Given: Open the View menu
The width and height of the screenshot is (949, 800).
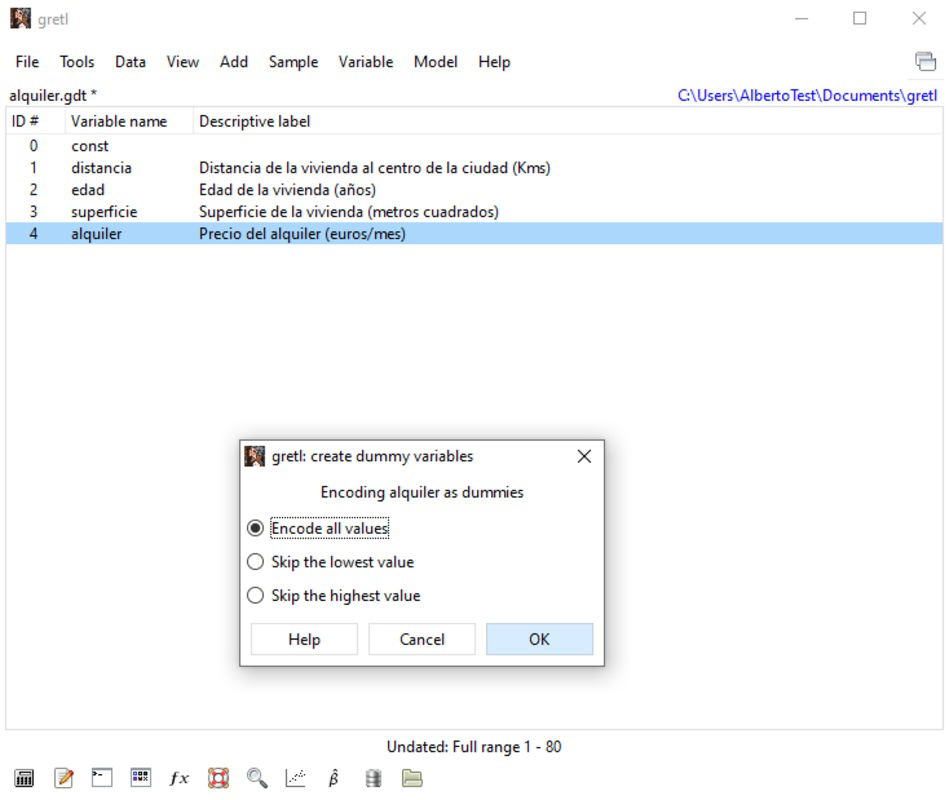Looking at the screenshot, I should pyautogui.click(x=183, y=62).
